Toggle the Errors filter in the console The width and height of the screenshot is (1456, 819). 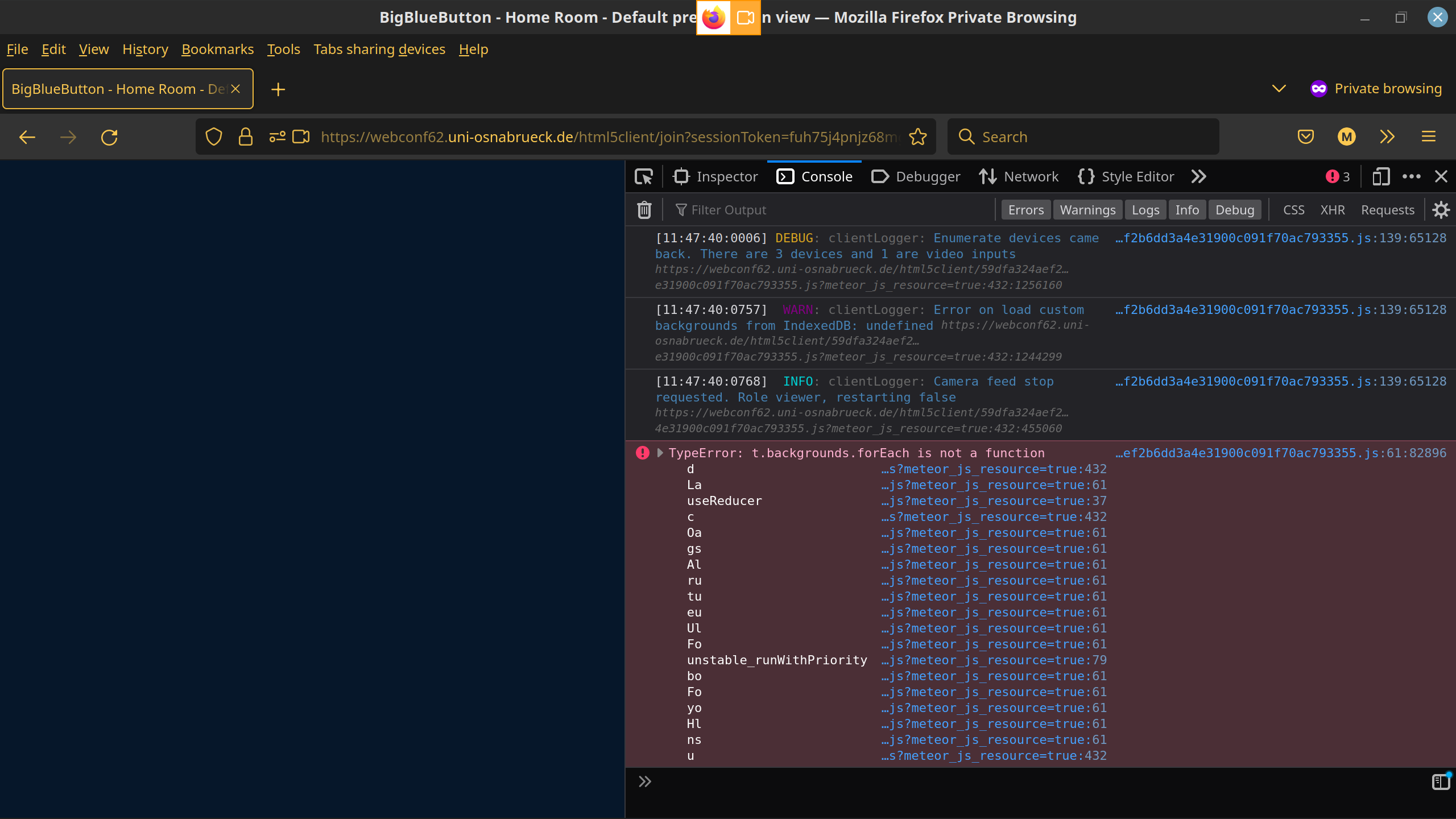click(x=1025, y=209)
